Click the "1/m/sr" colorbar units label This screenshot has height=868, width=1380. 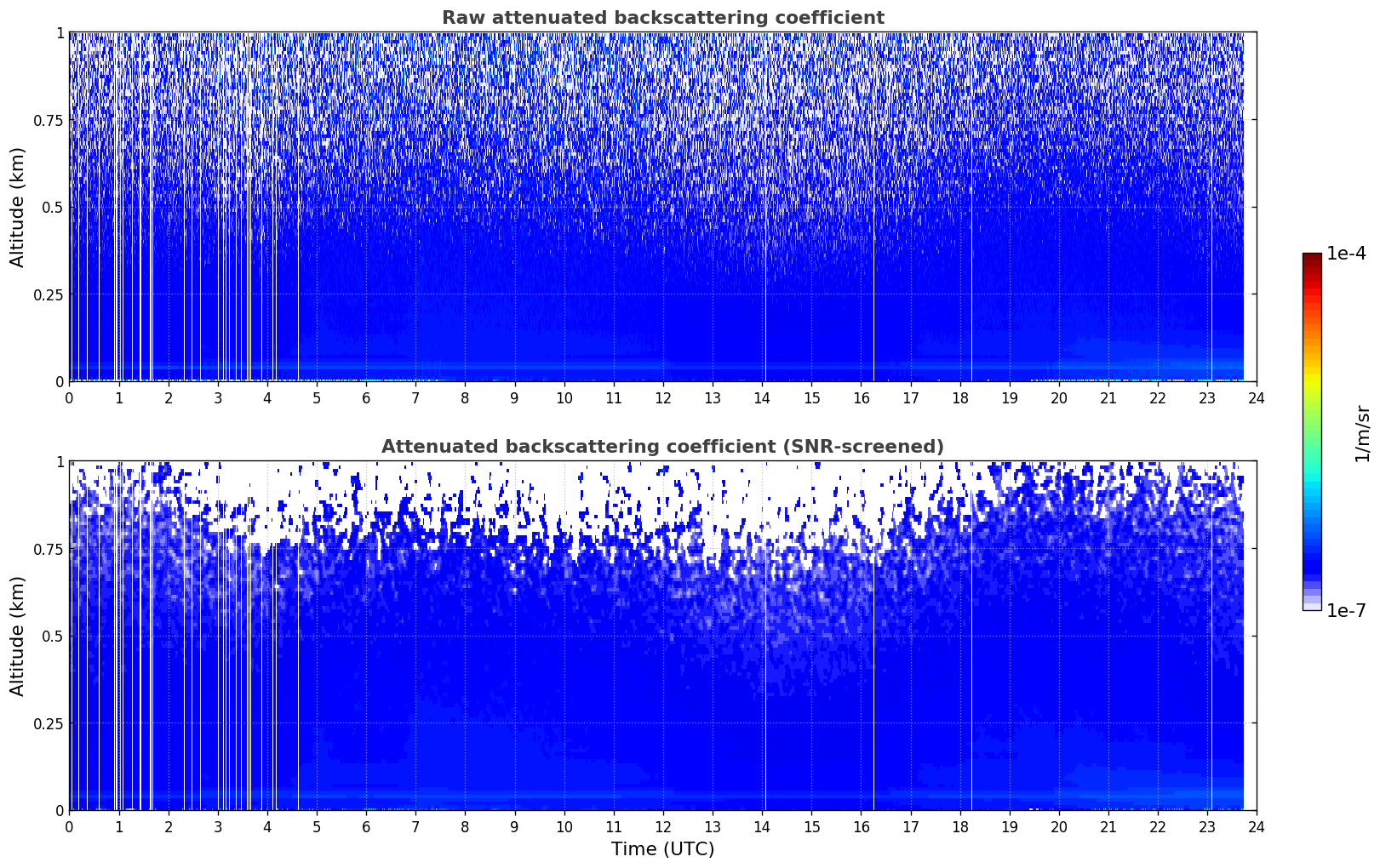pos(1362,433)
